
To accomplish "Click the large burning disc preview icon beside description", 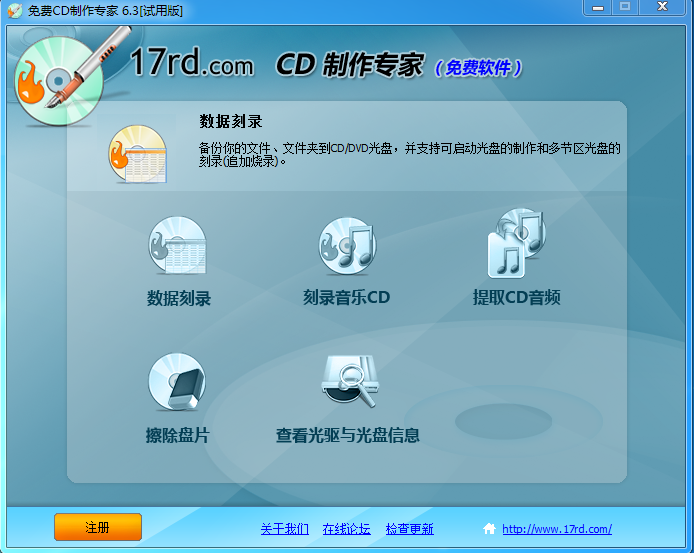I will [138, 154].
